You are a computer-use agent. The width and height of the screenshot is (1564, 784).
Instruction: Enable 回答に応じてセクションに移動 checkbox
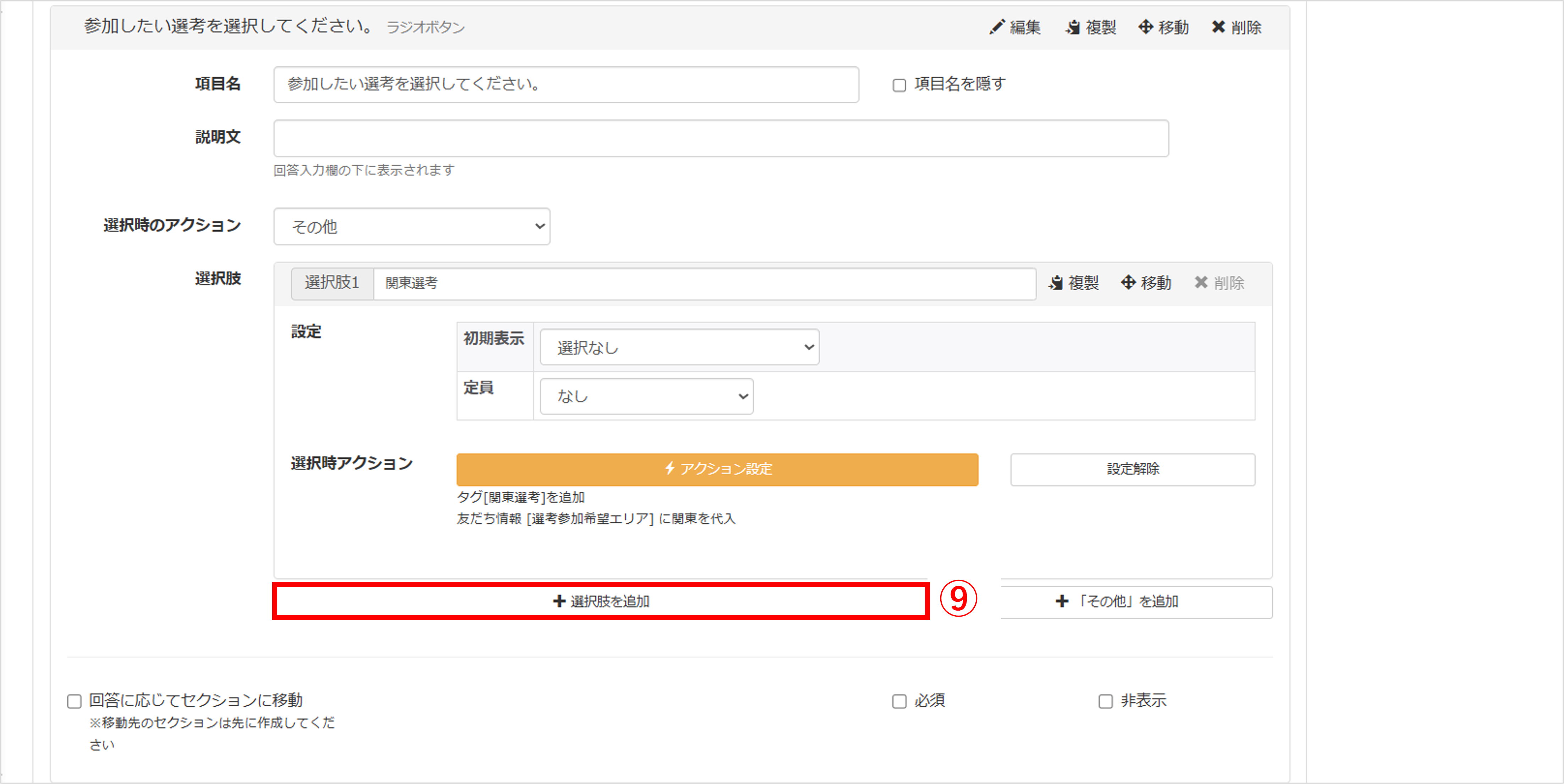point(74,701)
